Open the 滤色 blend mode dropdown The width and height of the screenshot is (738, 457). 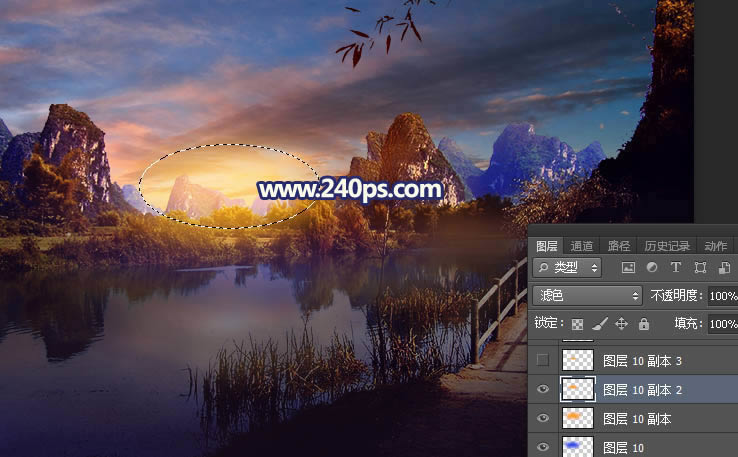[x=587, y=296]
